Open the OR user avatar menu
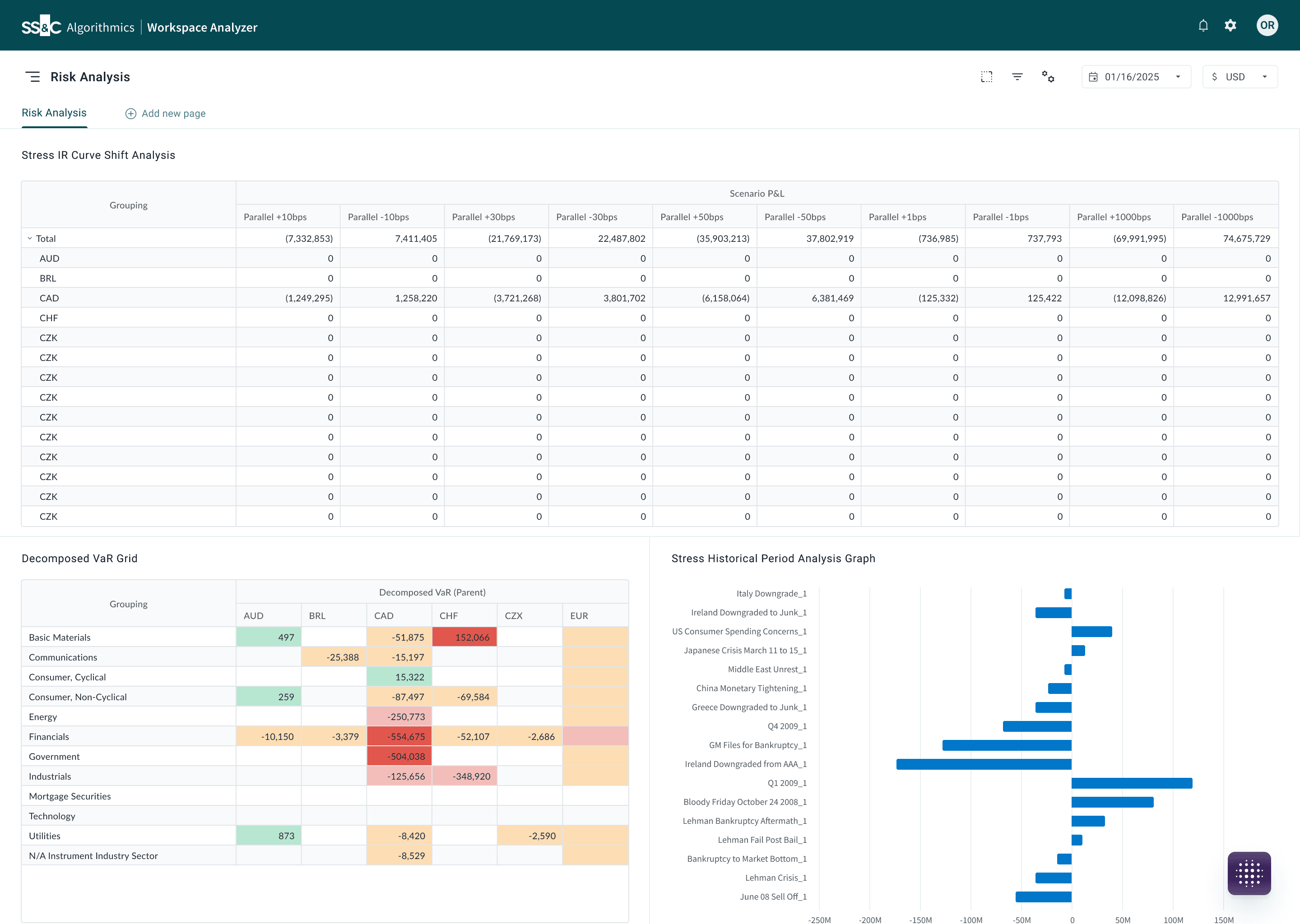This screenshot has height=924, width=1300. (x=1267, y=26)
